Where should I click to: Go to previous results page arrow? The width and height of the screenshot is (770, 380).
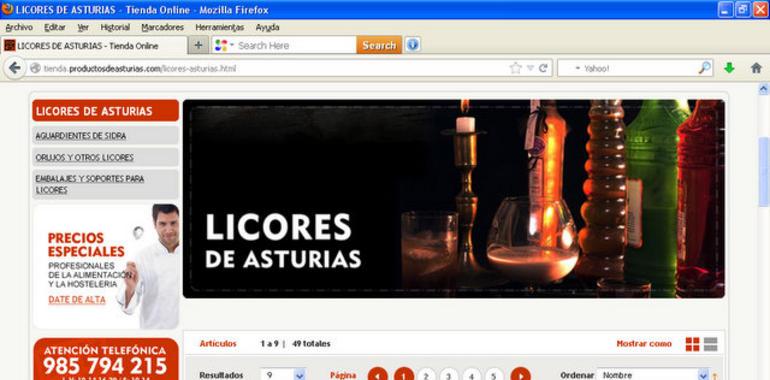tap(378, 376)
